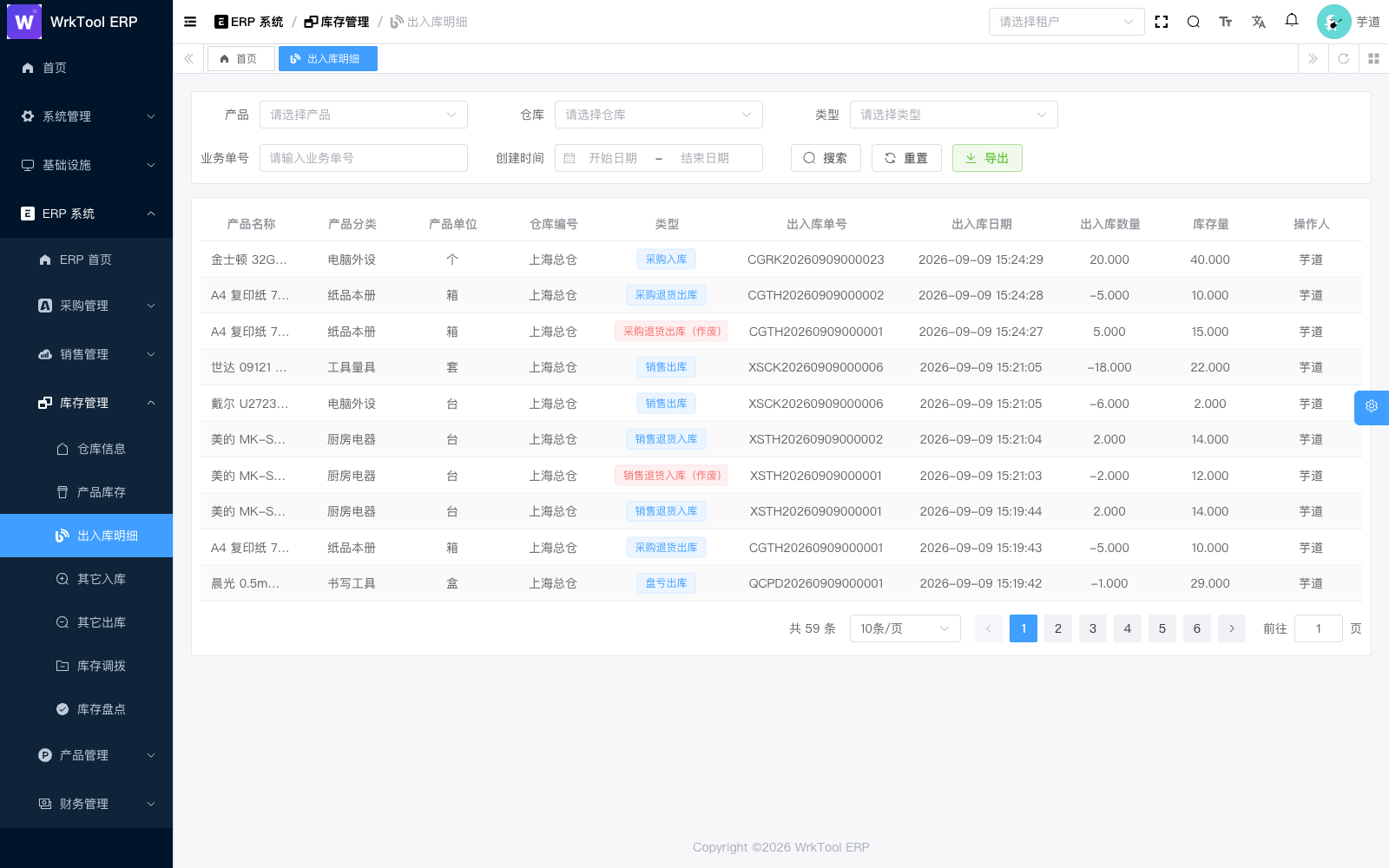Open the calendar icon in 创建时间 field
Viewport: 1389px width, 868px height.
pyautogui.click(x=569, y=158)
